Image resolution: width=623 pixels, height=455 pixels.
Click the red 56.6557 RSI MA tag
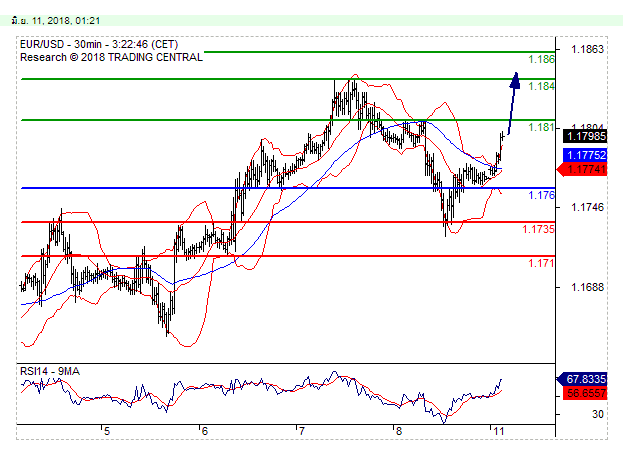coord(585,393)
